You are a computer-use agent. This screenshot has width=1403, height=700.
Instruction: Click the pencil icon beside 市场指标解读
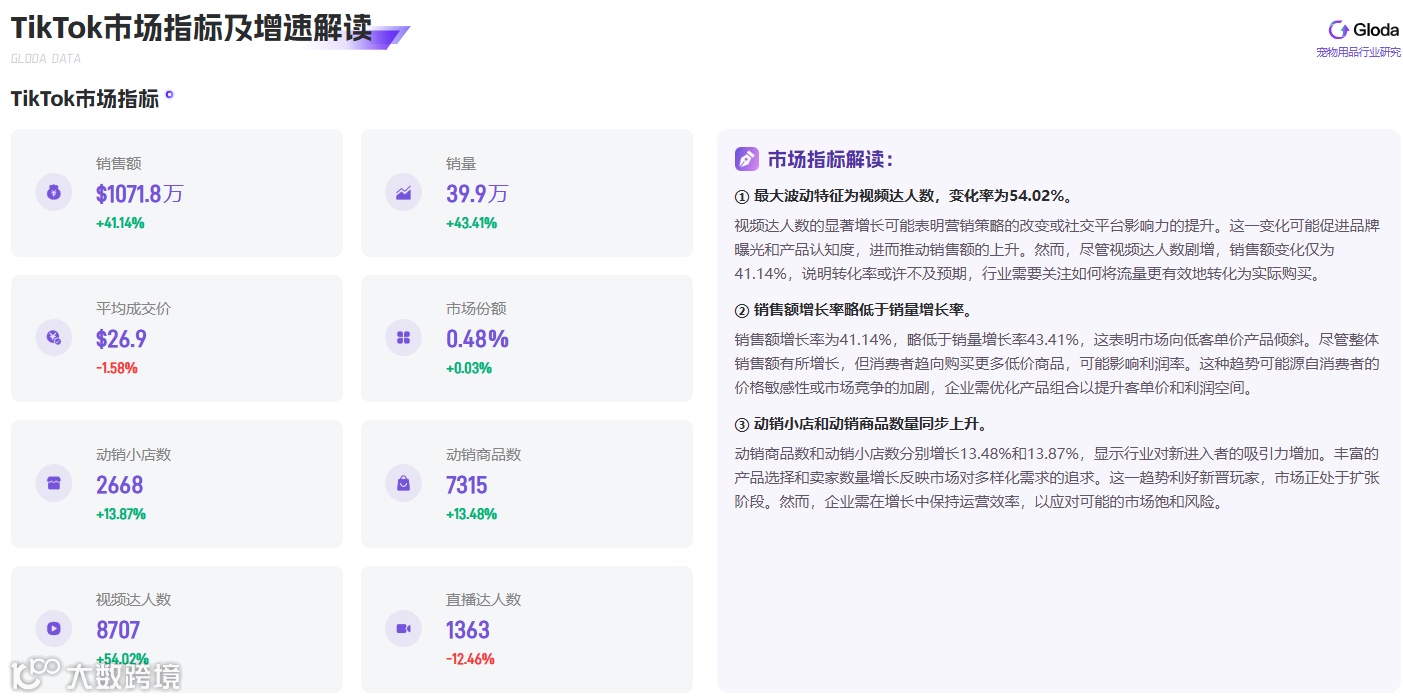[746, 159]
